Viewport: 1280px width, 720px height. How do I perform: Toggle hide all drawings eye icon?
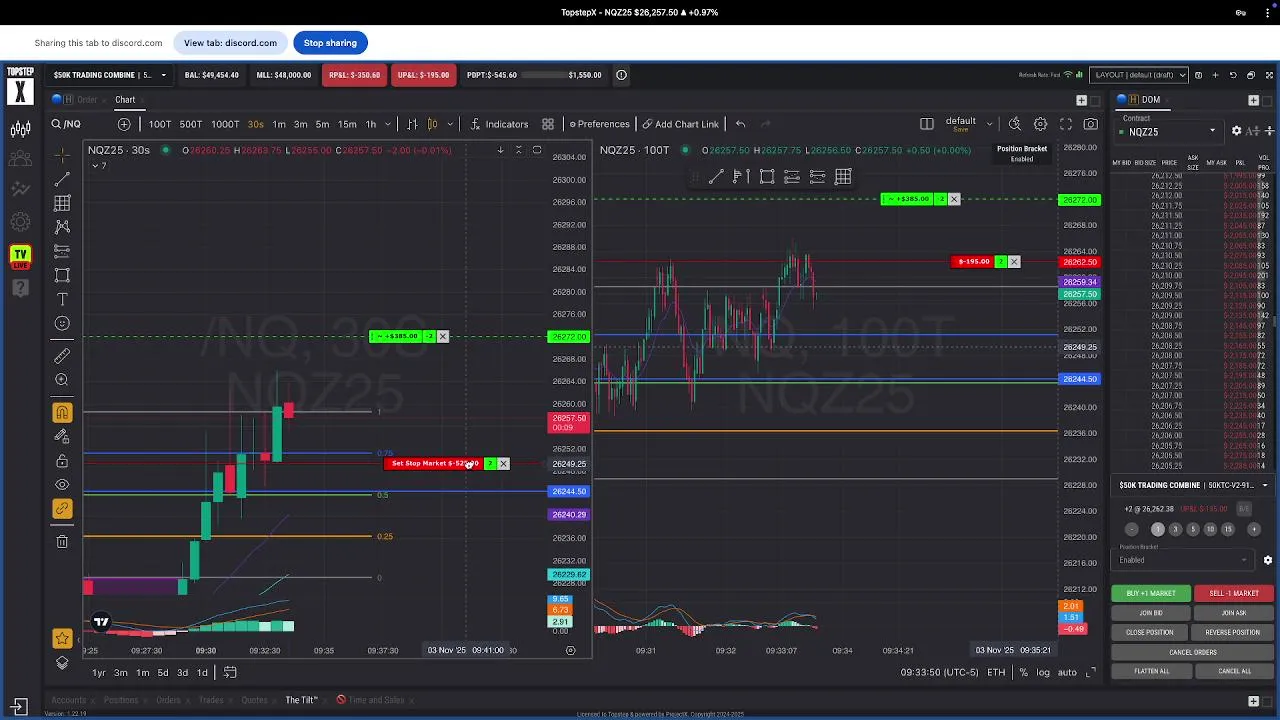(62, 485)
